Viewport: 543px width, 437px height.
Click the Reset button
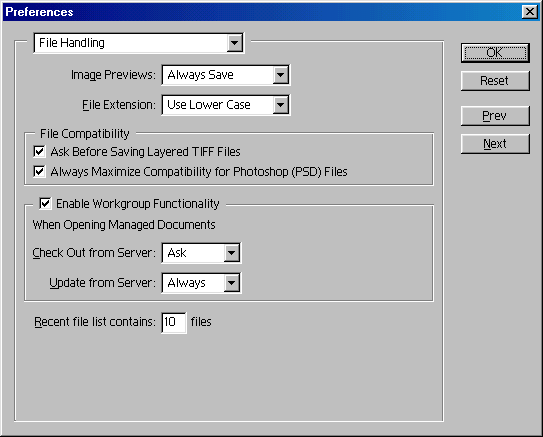click(495, 81)
